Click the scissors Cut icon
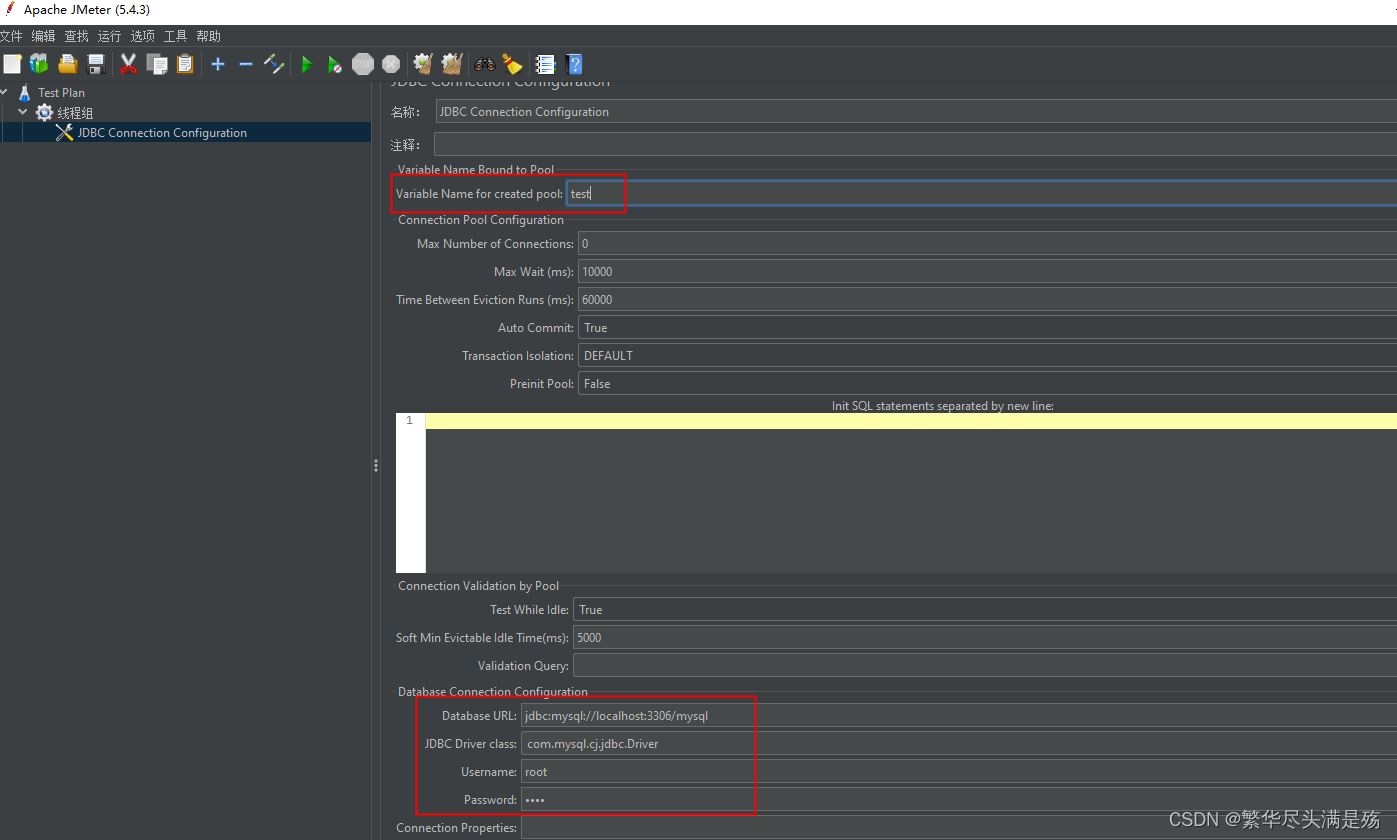Screen dimensions: 1397x840 [128, 65]
